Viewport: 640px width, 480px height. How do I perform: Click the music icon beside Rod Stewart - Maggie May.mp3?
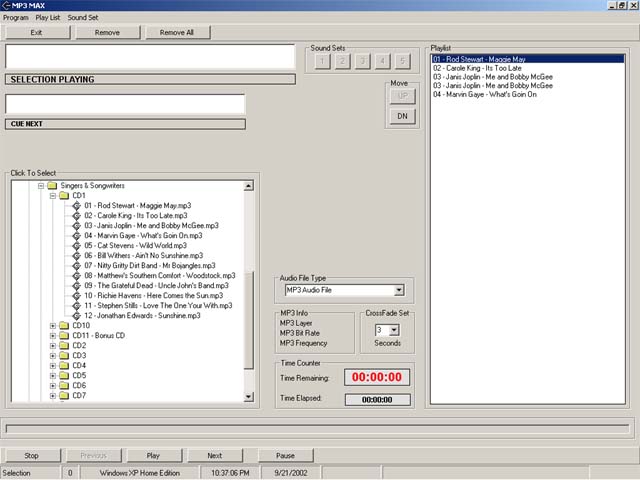click(77, 206)
